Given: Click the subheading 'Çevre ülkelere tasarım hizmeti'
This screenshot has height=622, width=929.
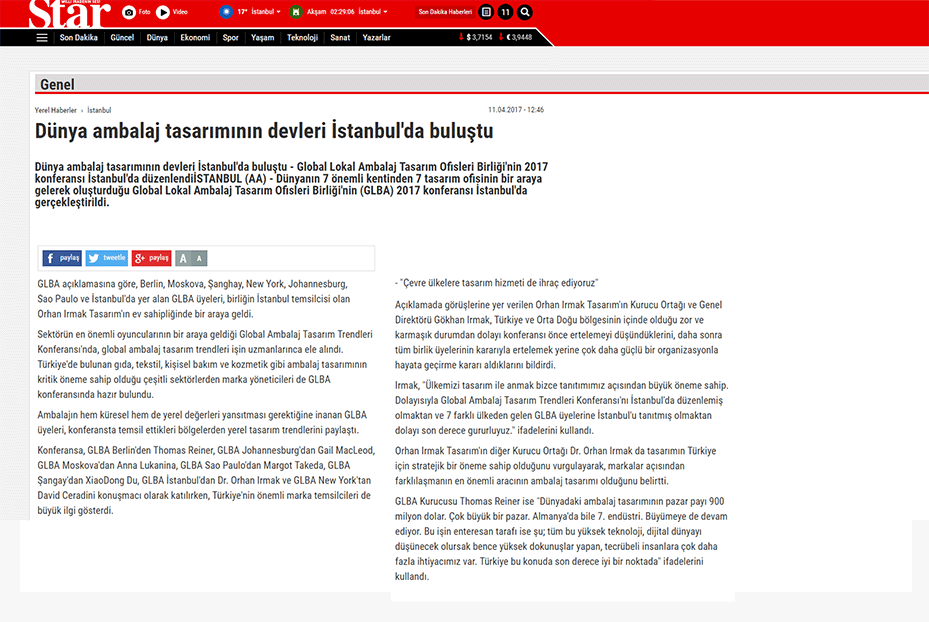Looking at the screenshot, I should coord(496,283).
